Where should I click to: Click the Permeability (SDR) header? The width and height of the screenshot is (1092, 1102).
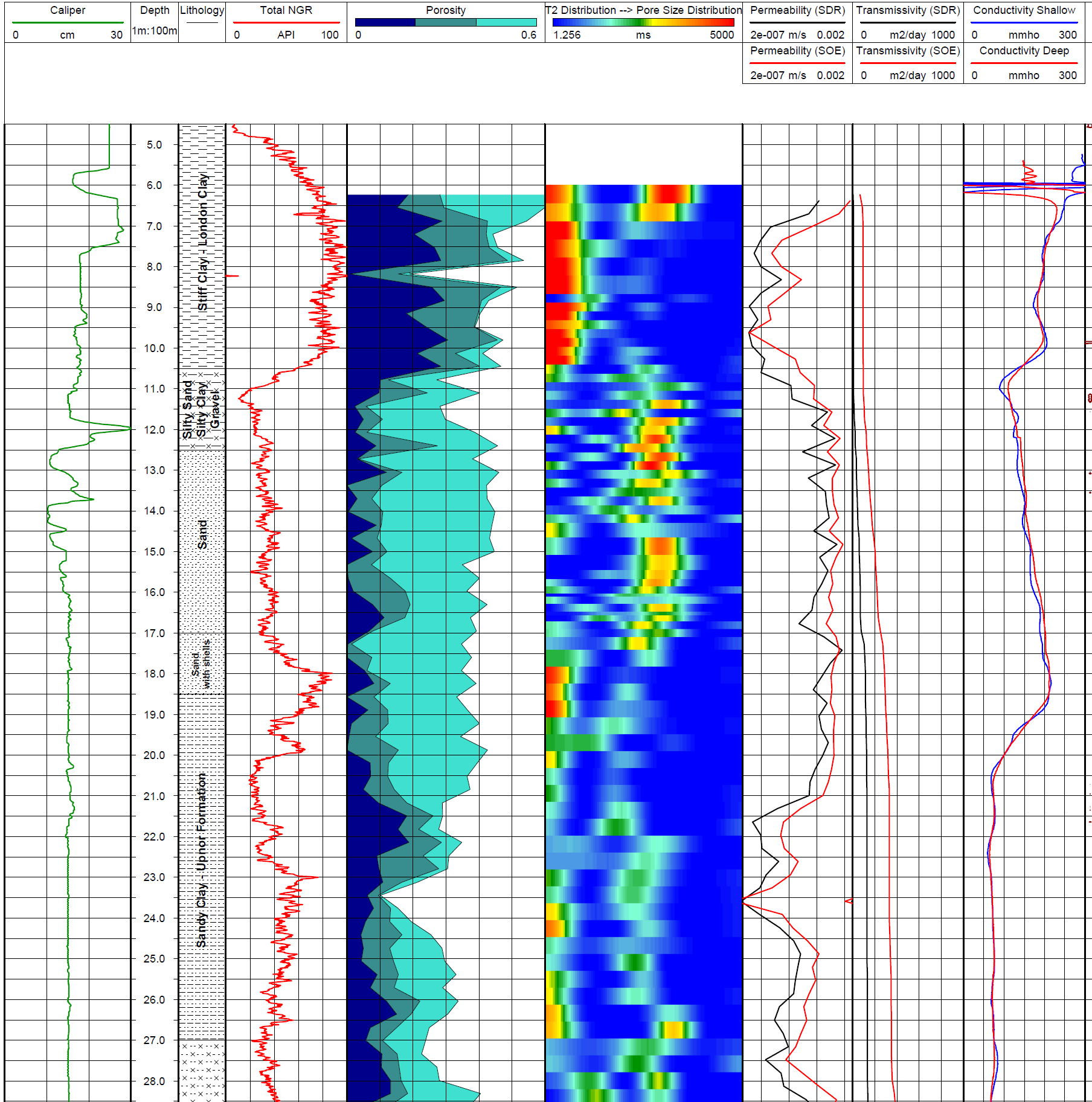pos(797,10)
